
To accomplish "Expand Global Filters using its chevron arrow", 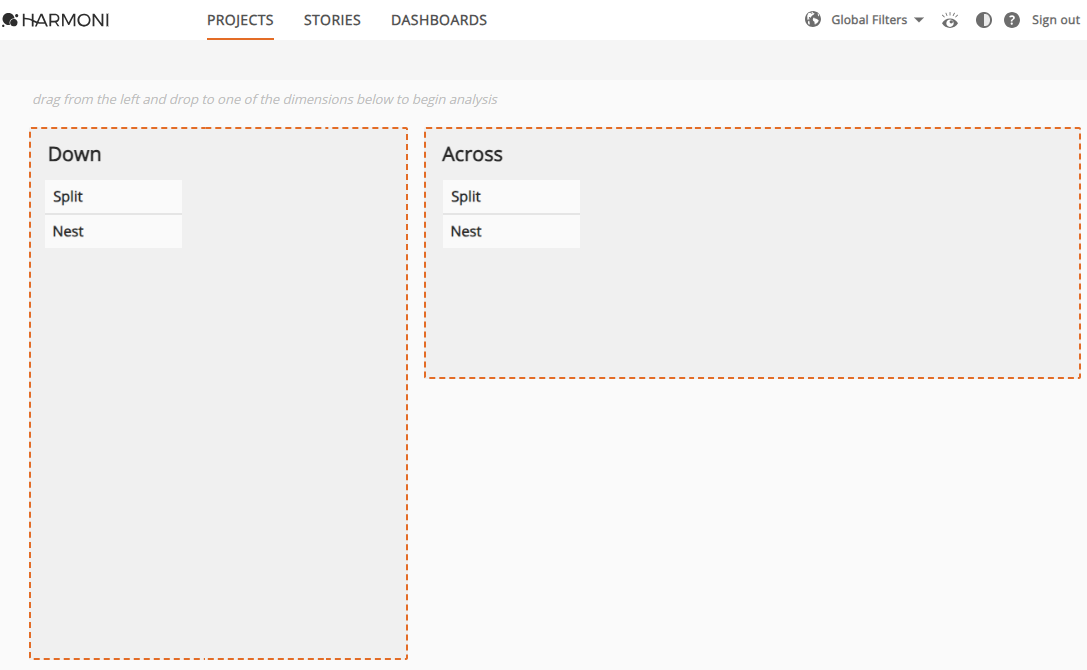I will (918, 19).
